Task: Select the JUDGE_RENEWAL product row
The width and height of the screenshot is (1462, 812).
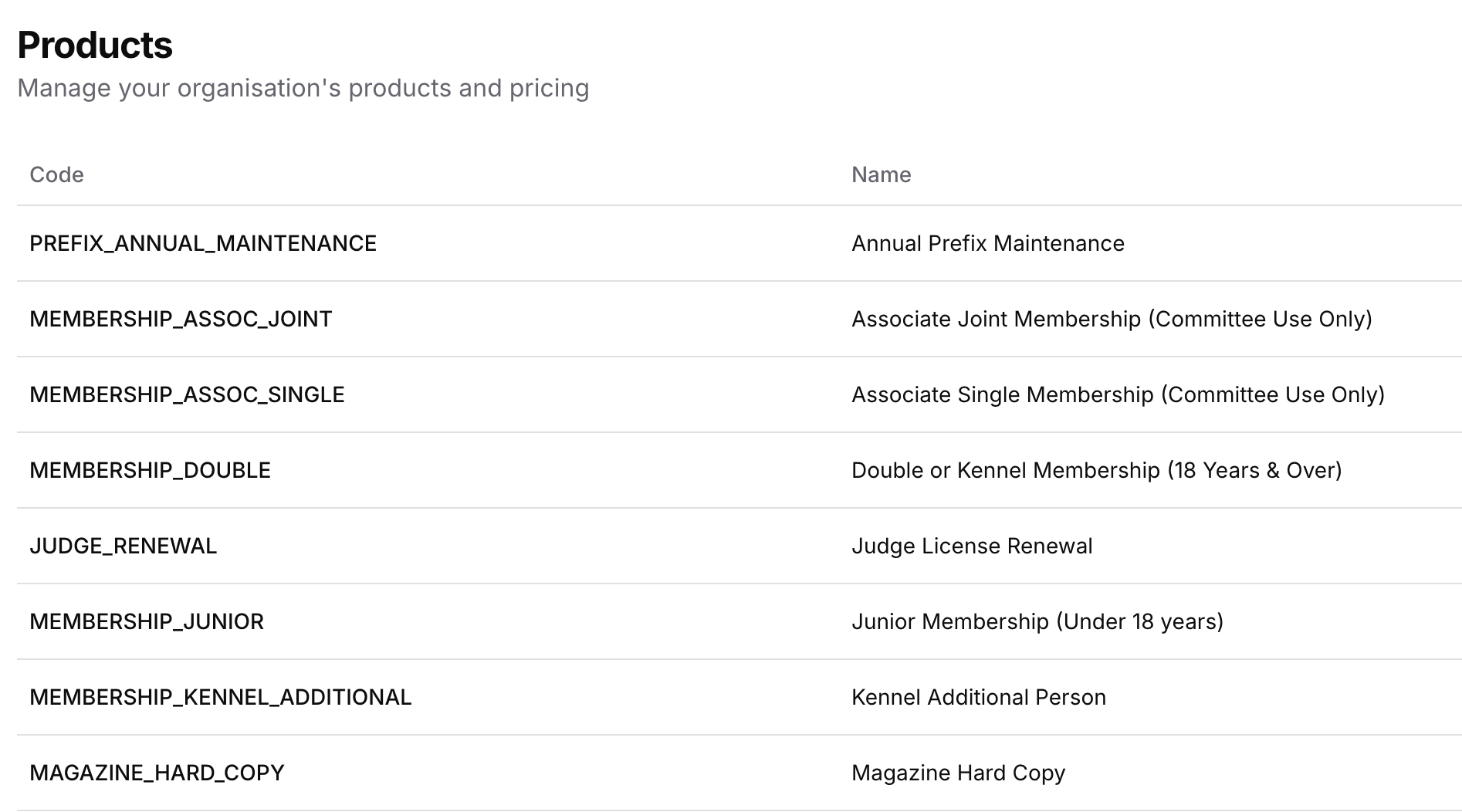Action: (124, 545)
